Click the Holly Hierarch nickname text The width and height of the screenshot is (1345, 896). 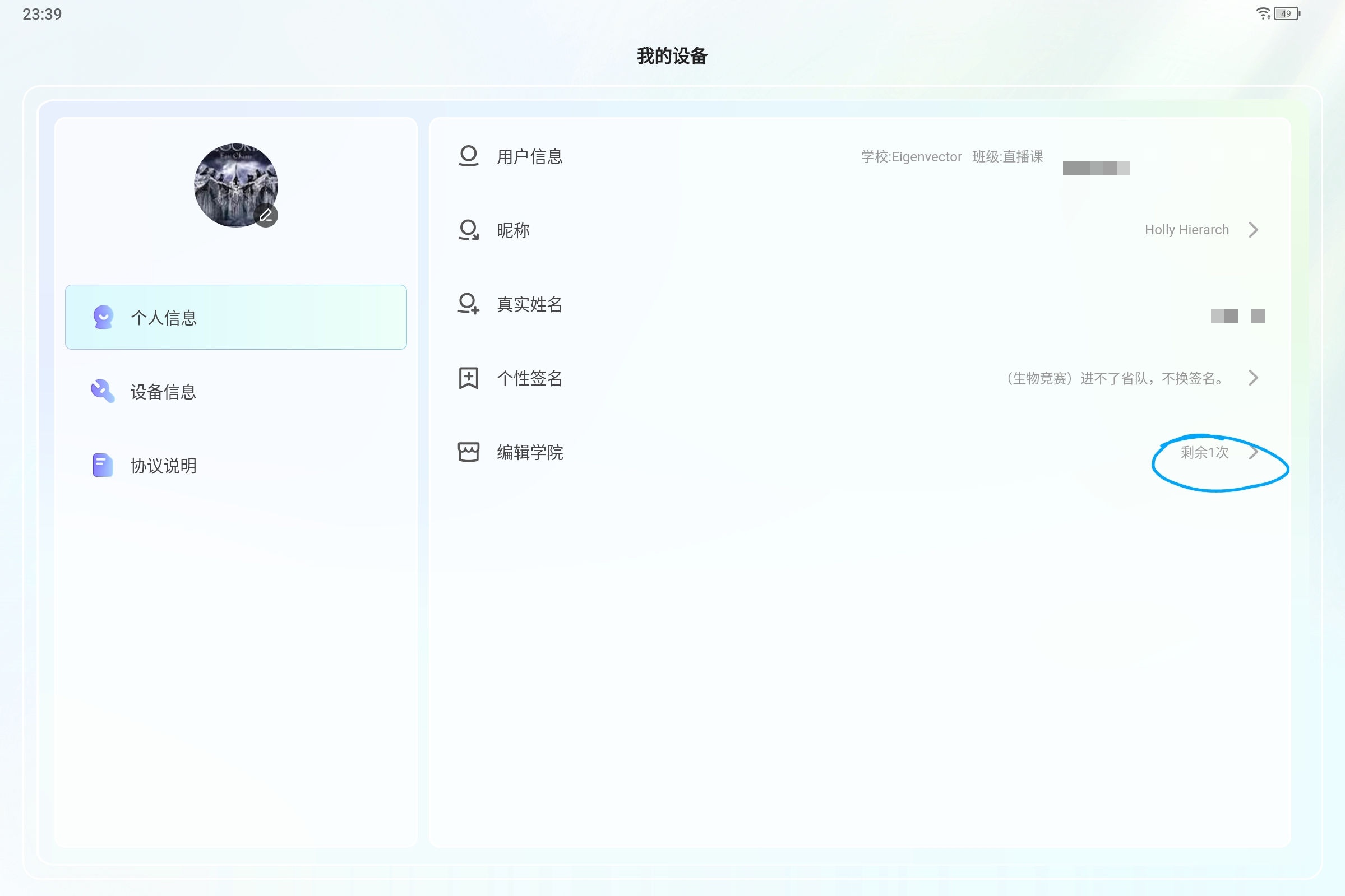coord(1186,230)
